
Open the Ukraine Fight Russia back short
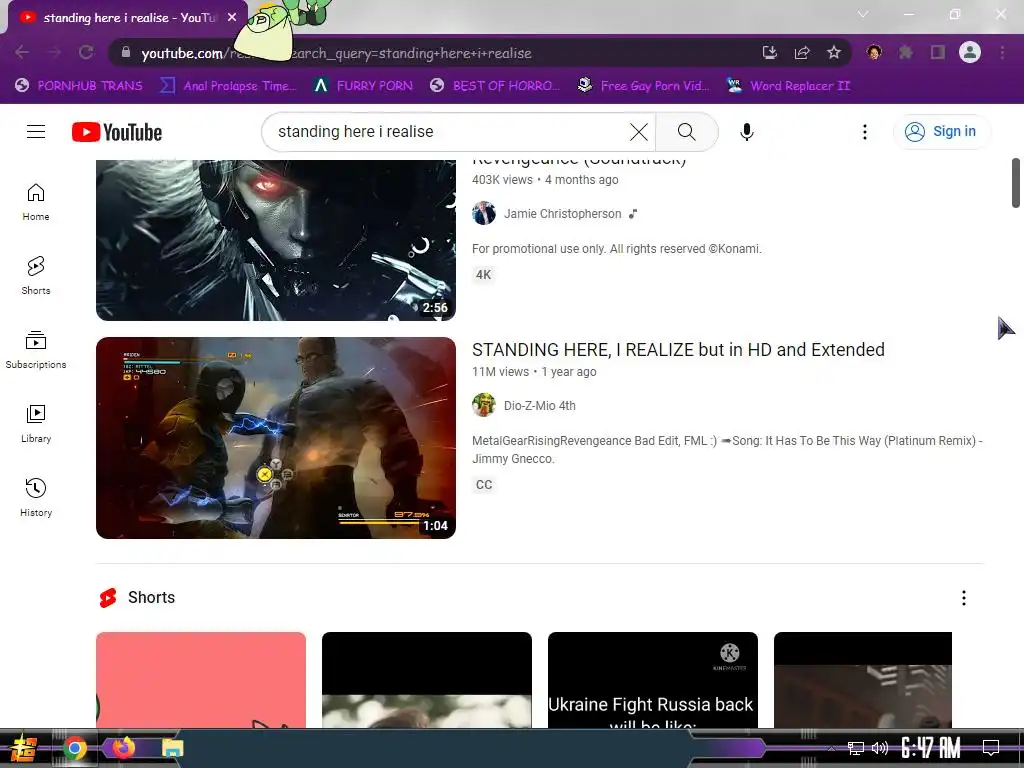pyautogui.click(x=652, y=679)
